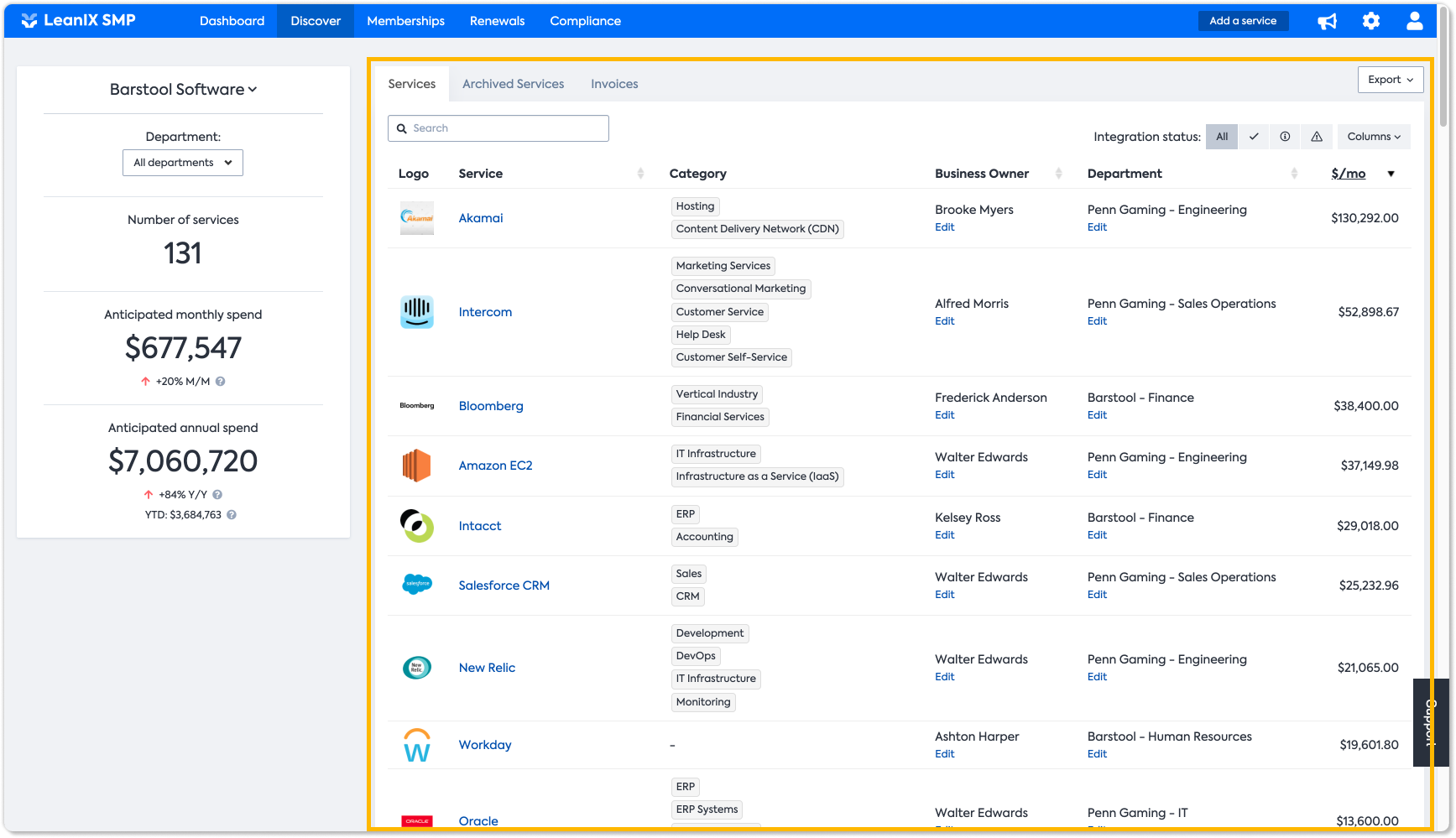Click the Add a service button
The image size is (1456, 838).
1243,21
